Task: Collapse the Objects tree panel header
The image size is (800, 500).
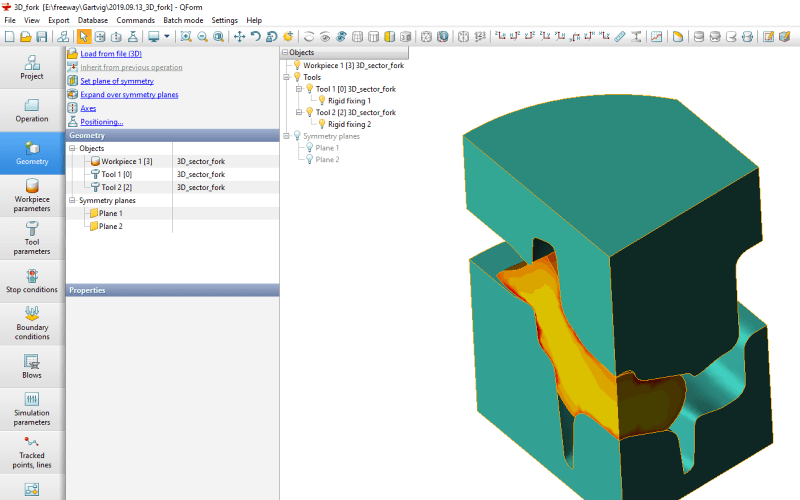Action: tap(285, 53)
